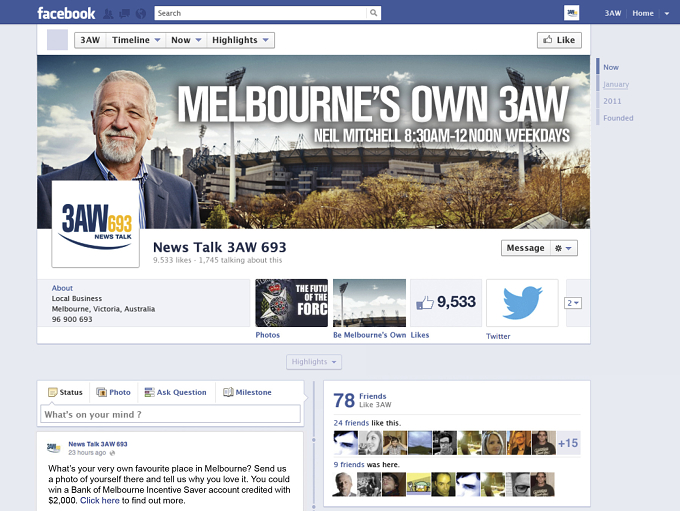Image resolution: width=680 pixels, height=511 pixels.
Task: Show the +15 more friends
Action: click(x=568, y=443)
